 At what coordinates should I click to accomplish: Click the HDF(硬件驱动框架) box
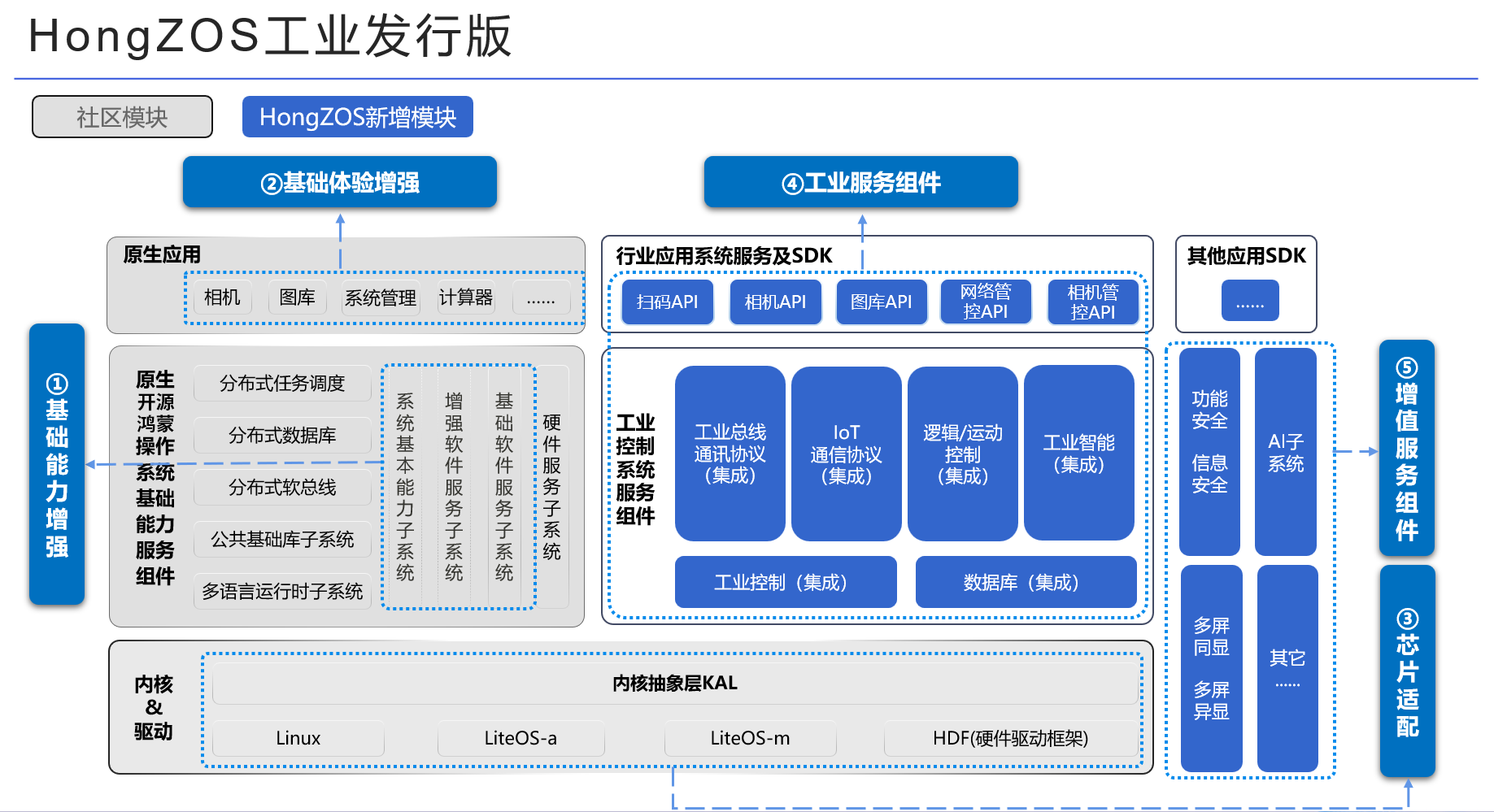pos(1010,738)
